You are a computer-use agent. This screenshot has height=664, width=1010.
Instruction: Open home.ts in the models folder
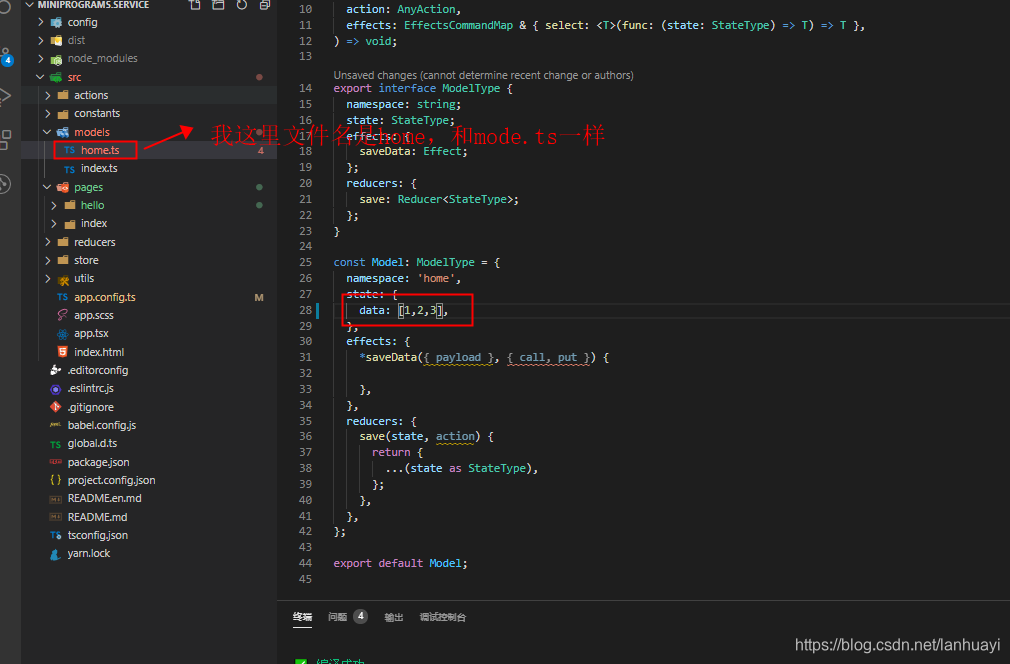click(100, 150)
